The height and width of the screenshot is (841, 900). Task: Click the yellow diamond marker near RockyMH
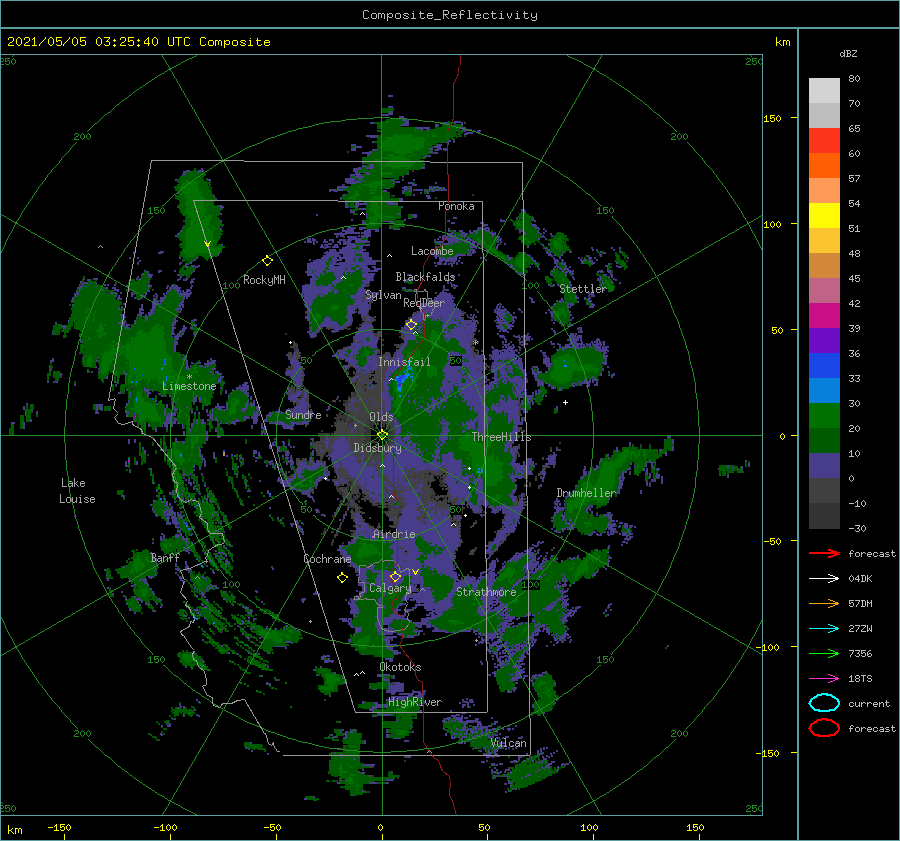[267, 261]
